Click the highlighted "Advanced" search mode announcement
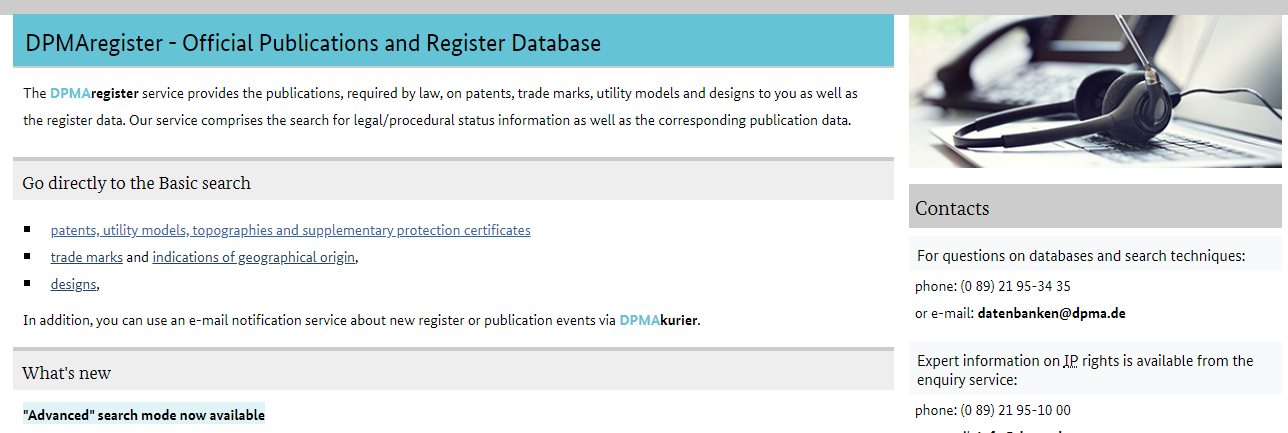Viewport: 1288px width, 433px height. [144, 415]
